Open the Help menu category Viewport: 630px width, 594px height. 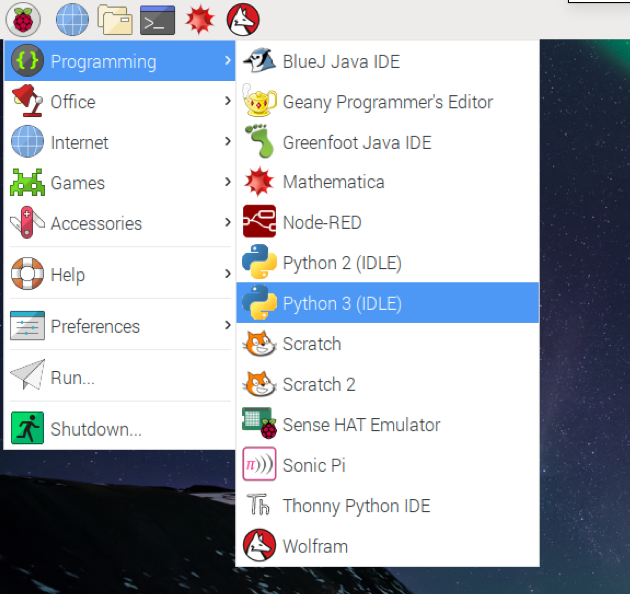120,273
